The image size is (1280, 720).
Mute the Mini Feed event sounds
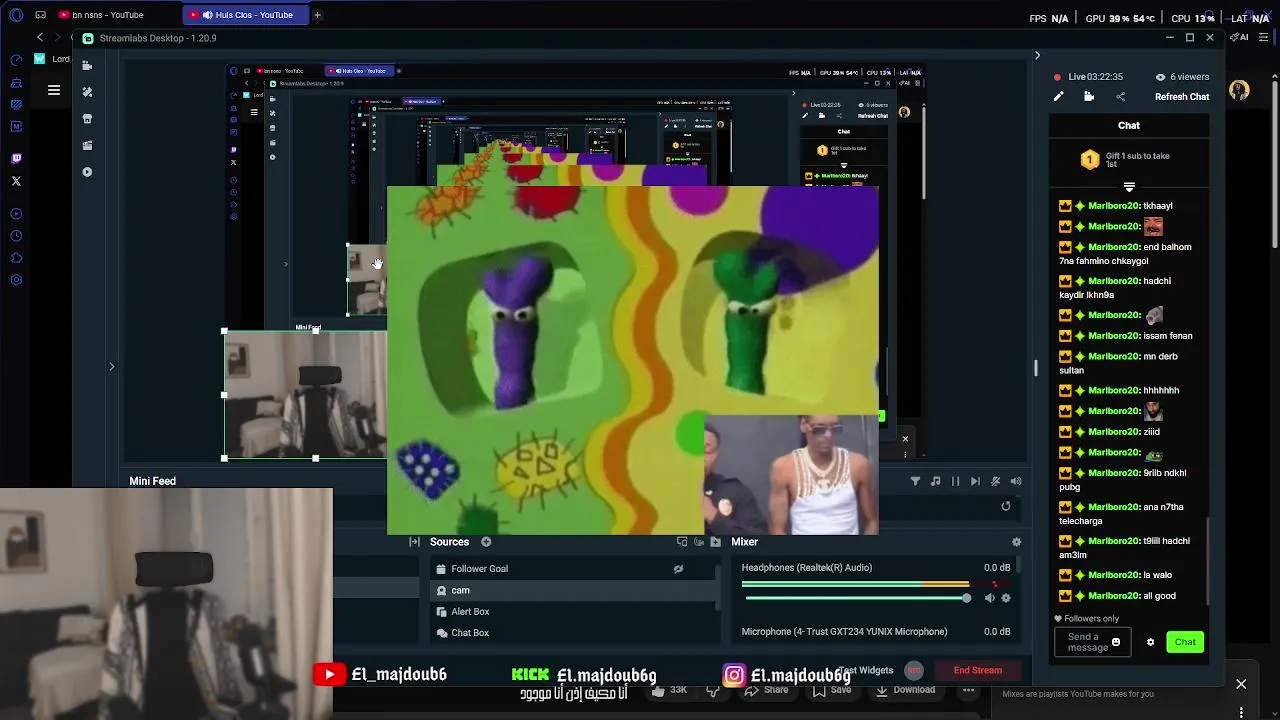(995, 481)
